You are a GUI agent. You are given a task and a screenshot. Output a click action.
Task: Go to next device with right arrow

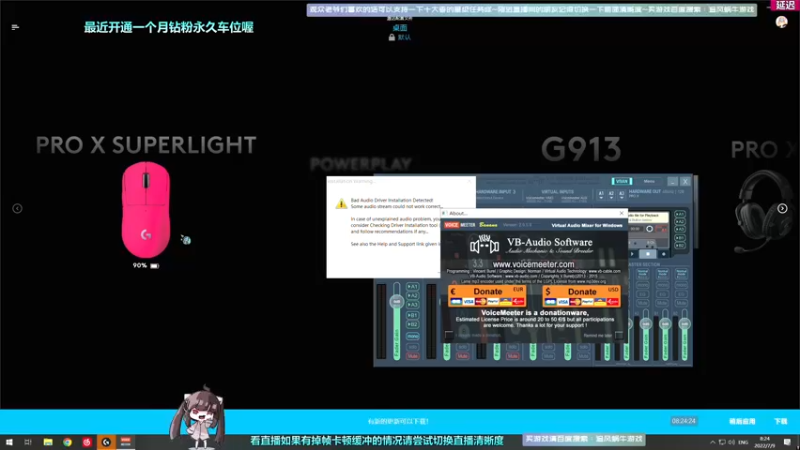[x=782, y=208]
